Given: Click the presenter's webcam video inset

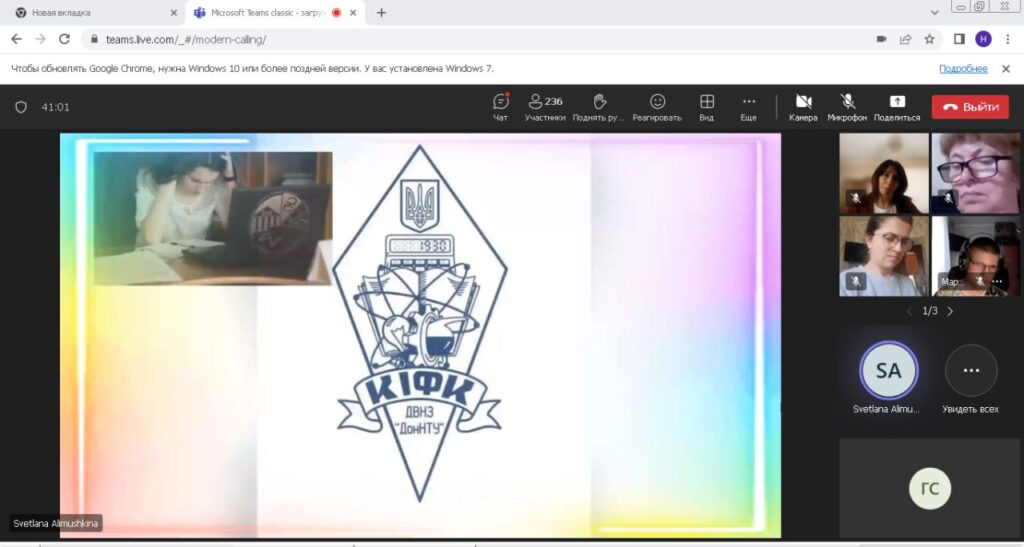Looking at the screenshot, I should coord(213,218).
